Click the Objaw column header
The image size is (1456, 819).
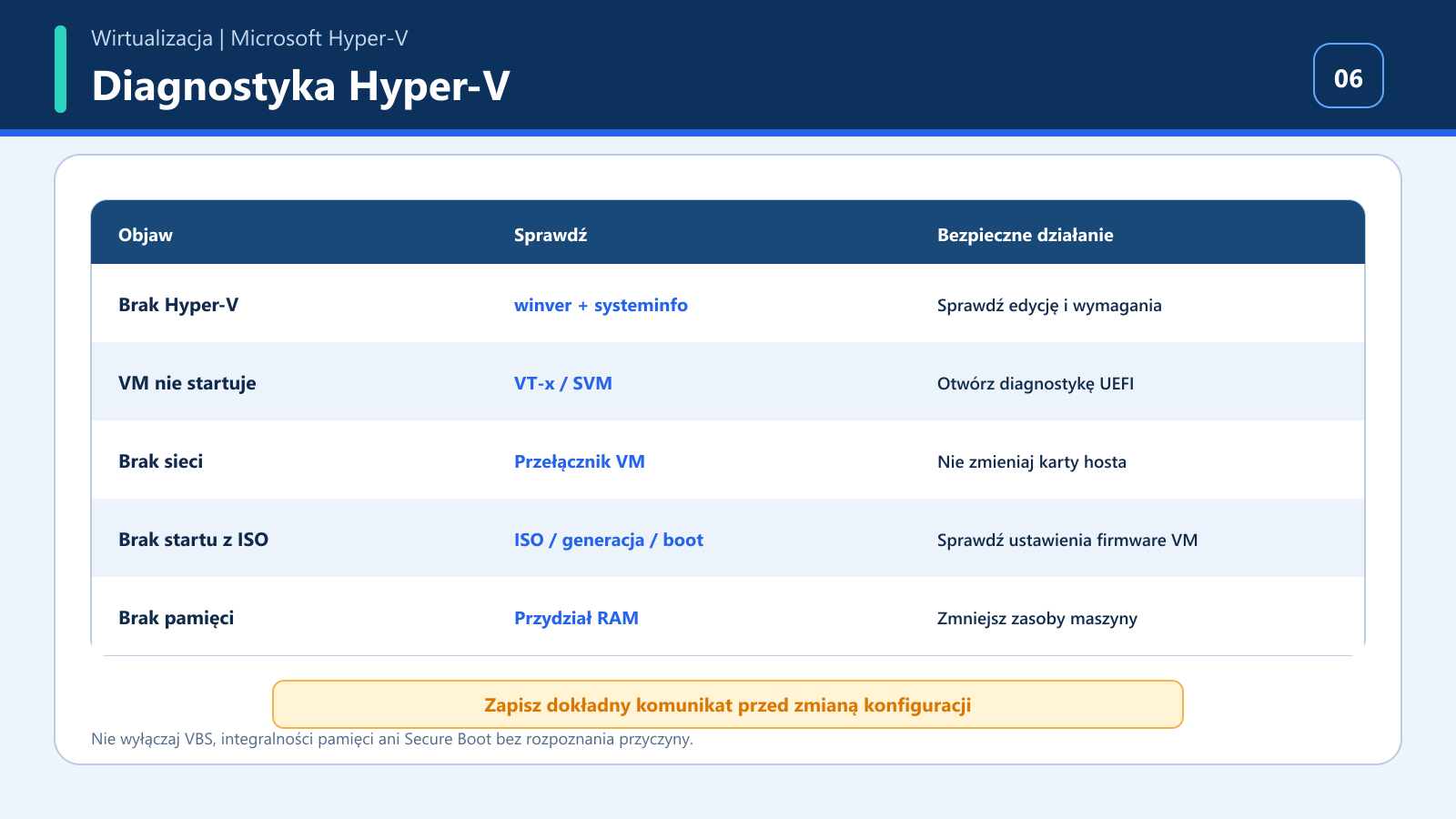click(146, 235)
